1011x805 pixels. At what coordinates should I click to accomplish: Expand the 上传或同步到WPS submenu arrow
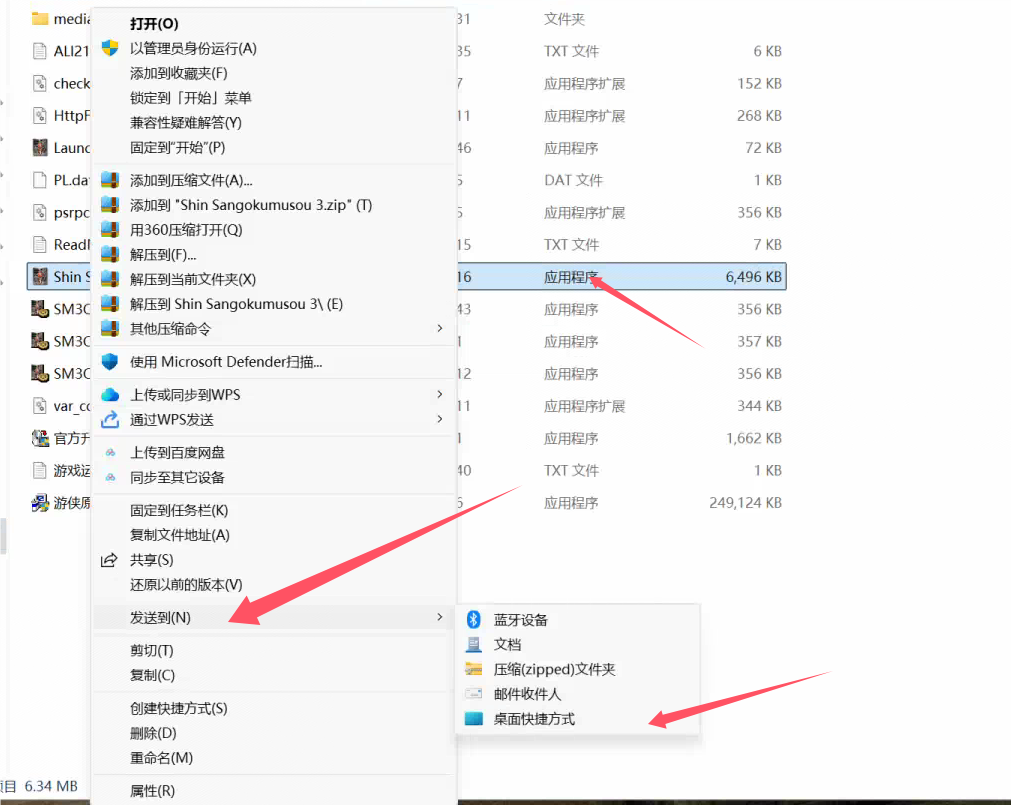point(440,394)
